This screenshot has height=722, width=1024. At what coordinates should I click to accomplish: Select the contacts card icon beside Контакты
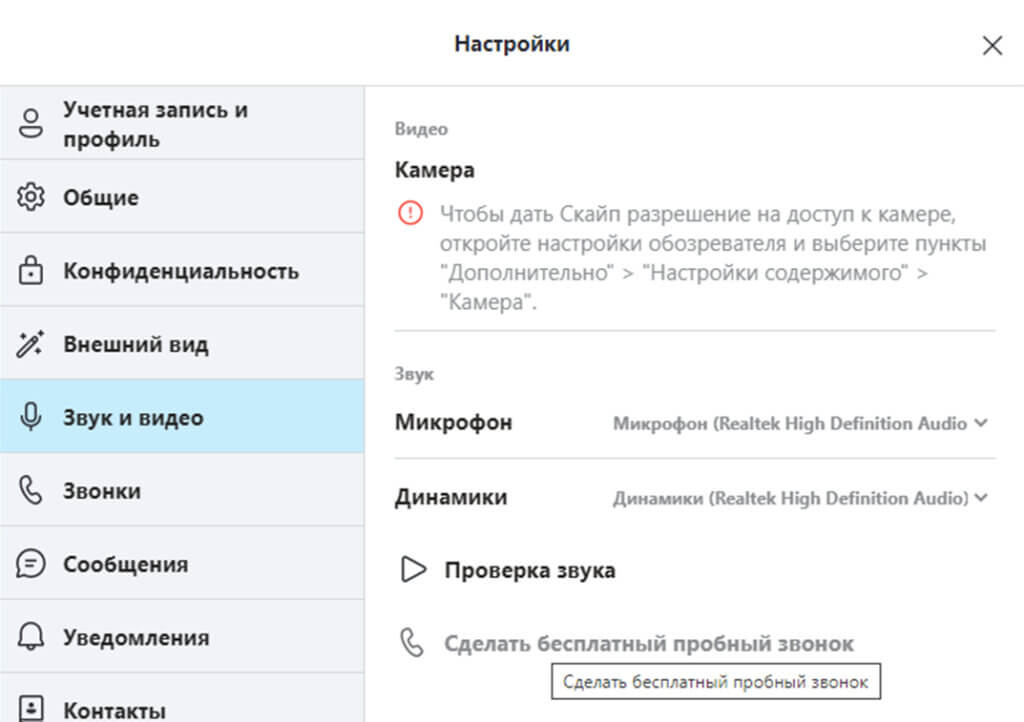click(x=31, y=708)
